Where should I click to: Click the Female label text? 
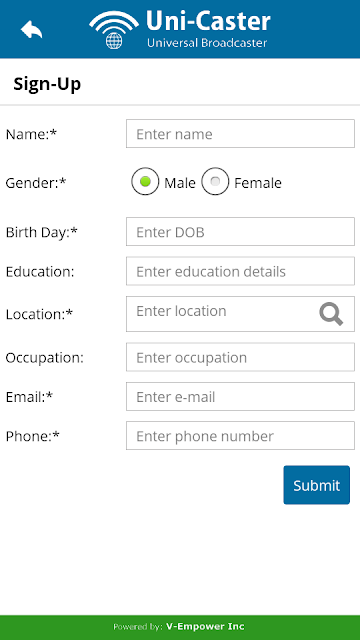[258, 183]
